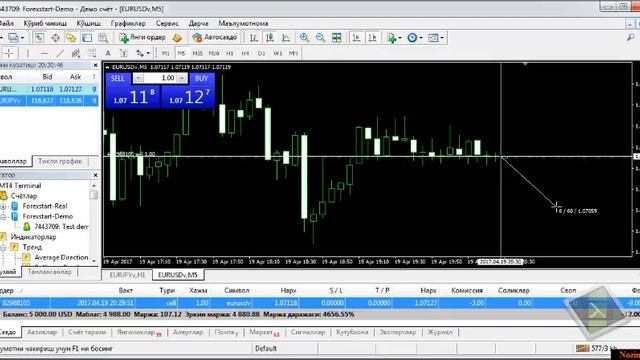640x360 pixels.
Task: Toggle D1 timeframe button
Action: [262, 53]
